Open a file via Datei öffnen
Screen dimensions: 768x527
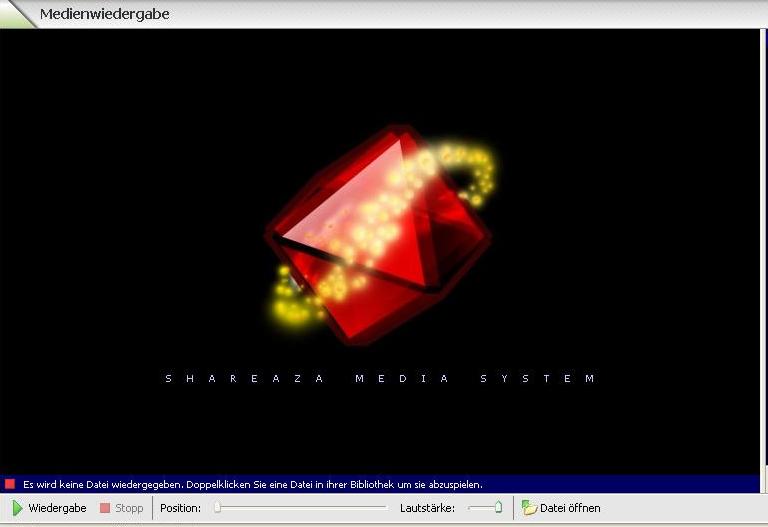point(561,508)
